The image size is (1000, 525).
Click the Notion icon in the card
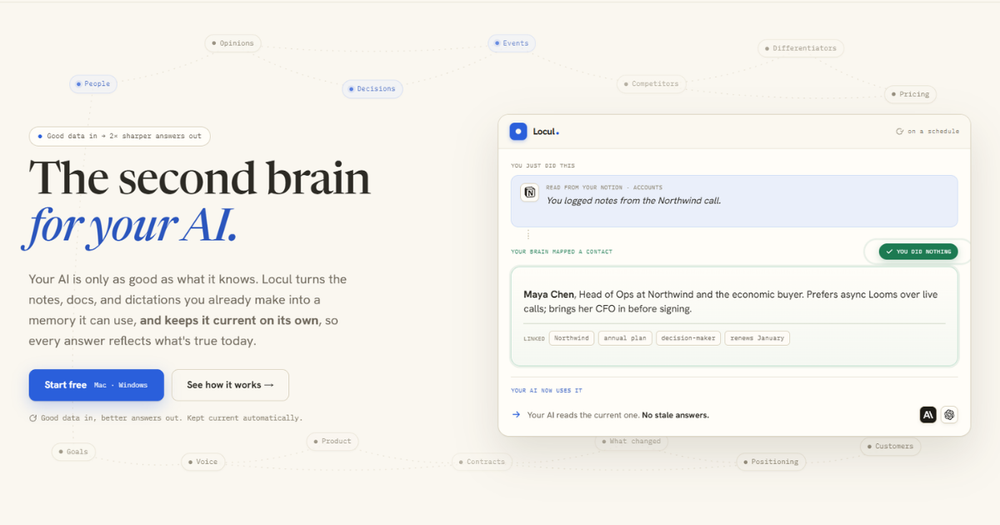click(529, 192)
